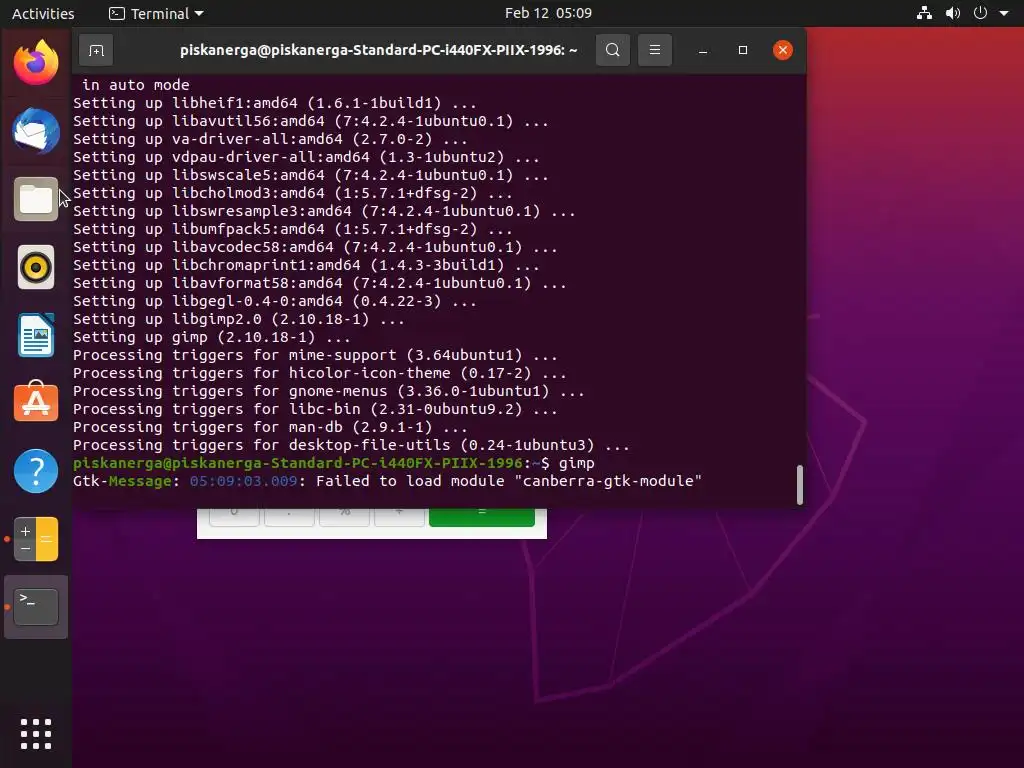The image size is (1024, 768).
Task: Open the Terminal app menu dropdown
Action: coord(156,13)
